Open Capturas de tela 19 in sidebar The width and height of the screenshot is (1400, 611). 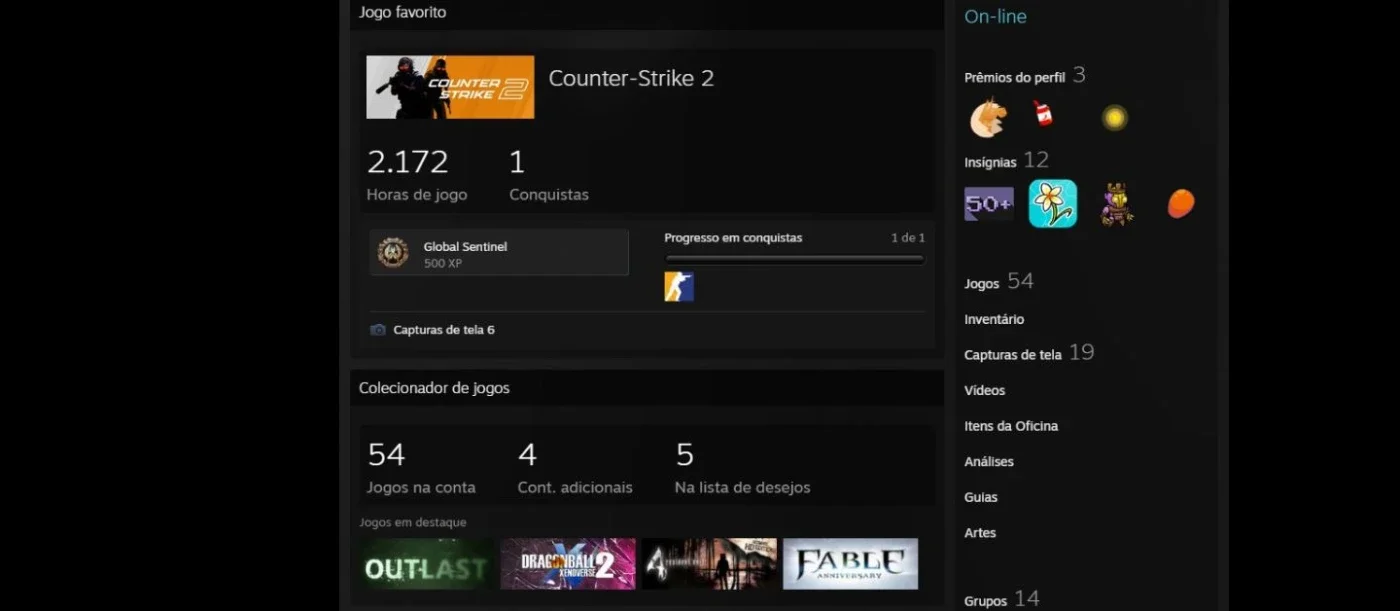pyautogui.click(x=1029, y=353)
